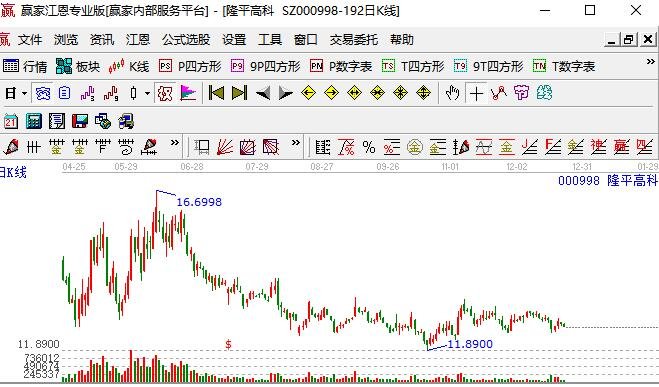The height and width of the screenshot is (387, 659).
Task: Click the red floppy save icon
Action: (79, 121)
